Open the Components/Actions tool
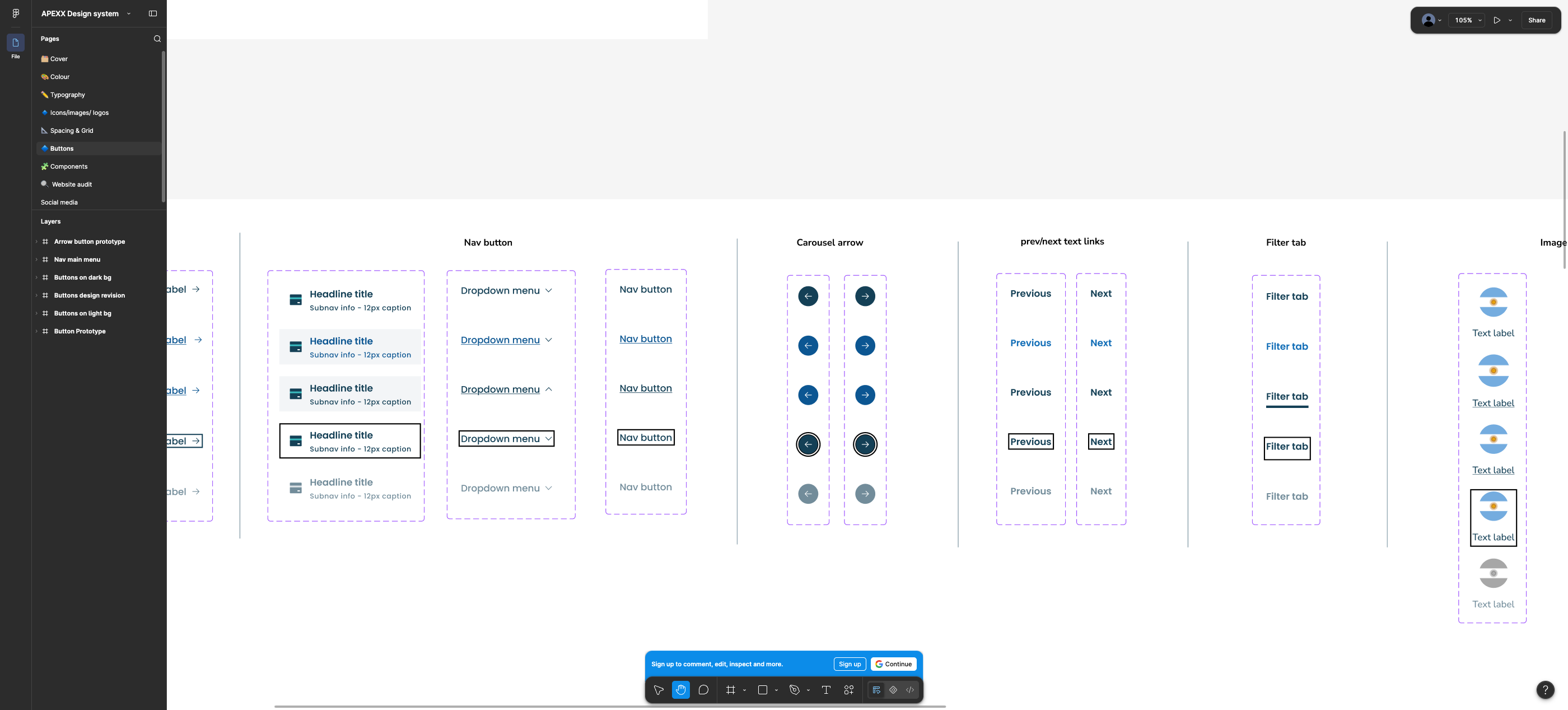Image resolution: width=1568 pixels, height=710 pixels. click(x=848, y=690)
